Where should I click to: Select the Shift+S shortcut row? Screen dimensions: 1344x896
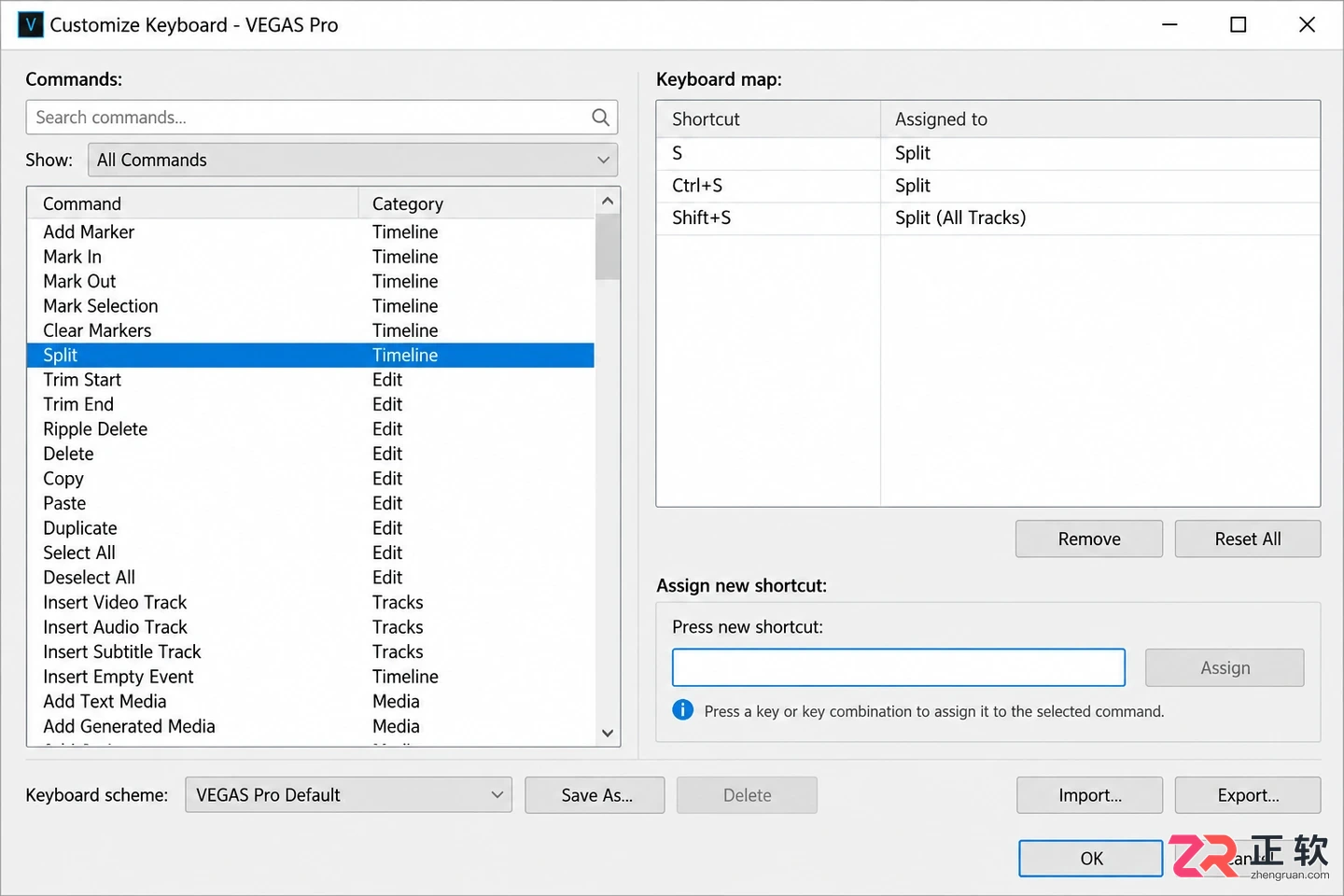988,217
